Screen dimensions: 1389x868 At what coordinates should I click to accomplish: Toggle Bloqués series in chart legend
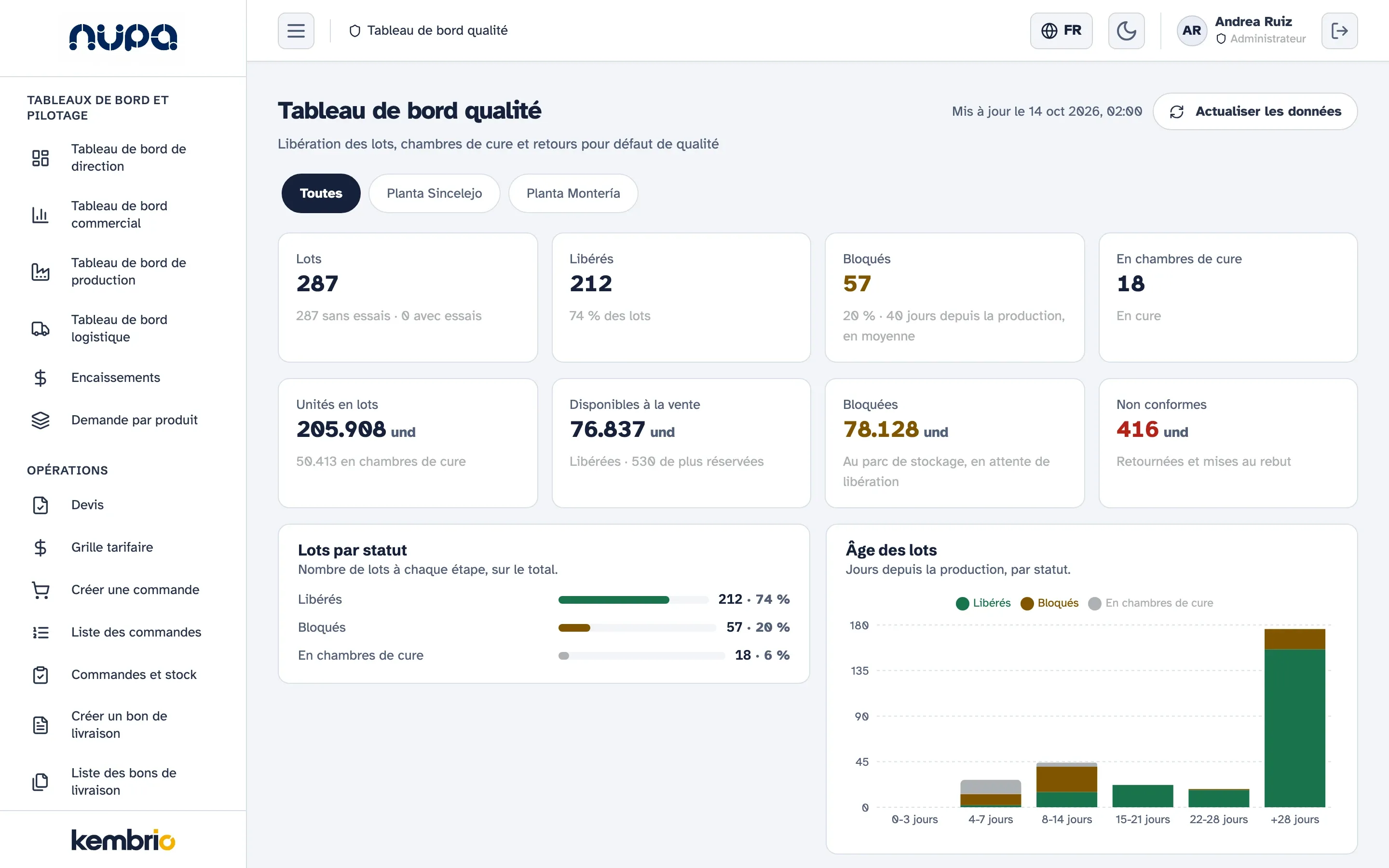click(x=1049, y=603)
